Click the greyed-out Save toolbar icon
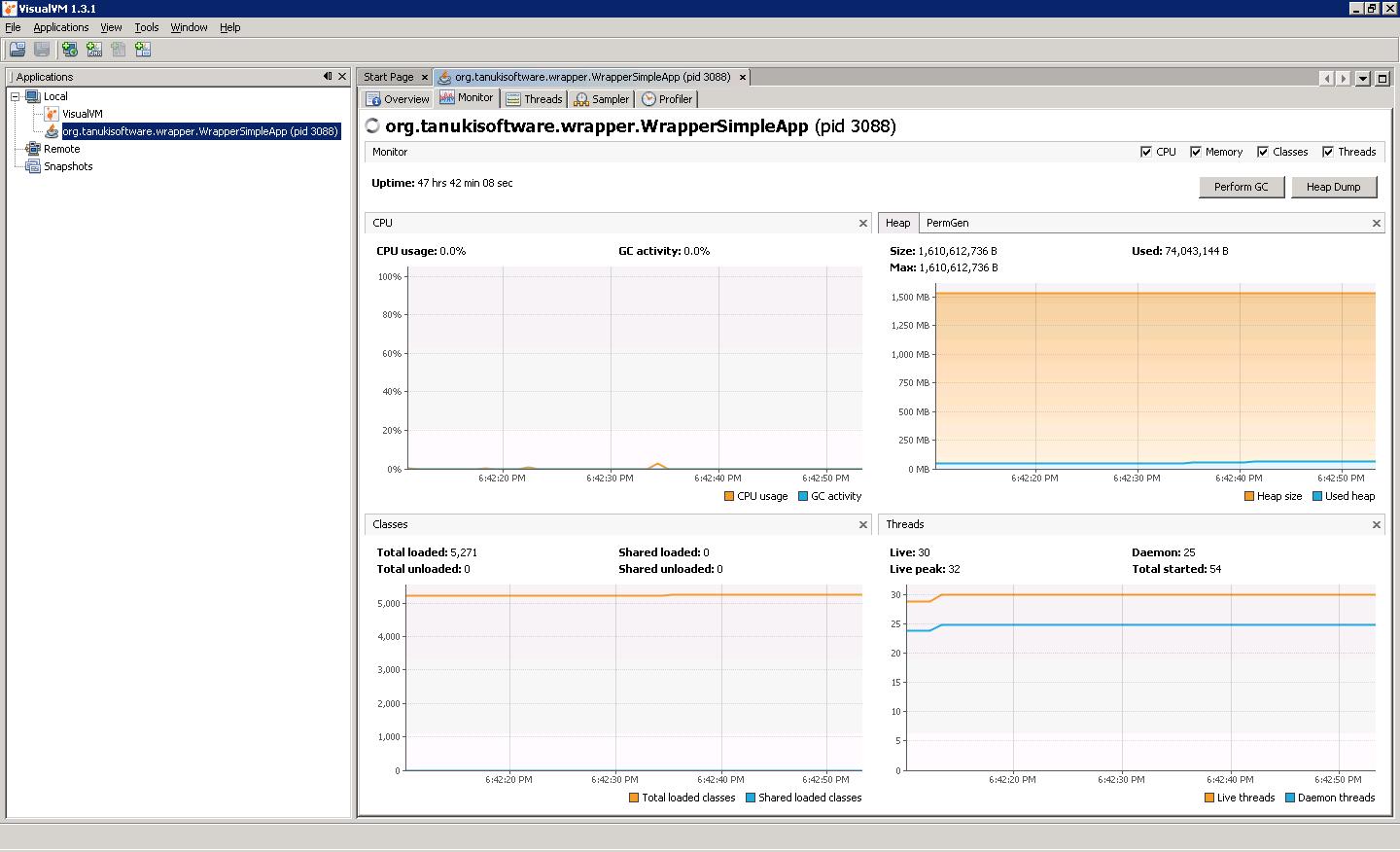This screenshot has height=852, width=1400. (42, 50)
